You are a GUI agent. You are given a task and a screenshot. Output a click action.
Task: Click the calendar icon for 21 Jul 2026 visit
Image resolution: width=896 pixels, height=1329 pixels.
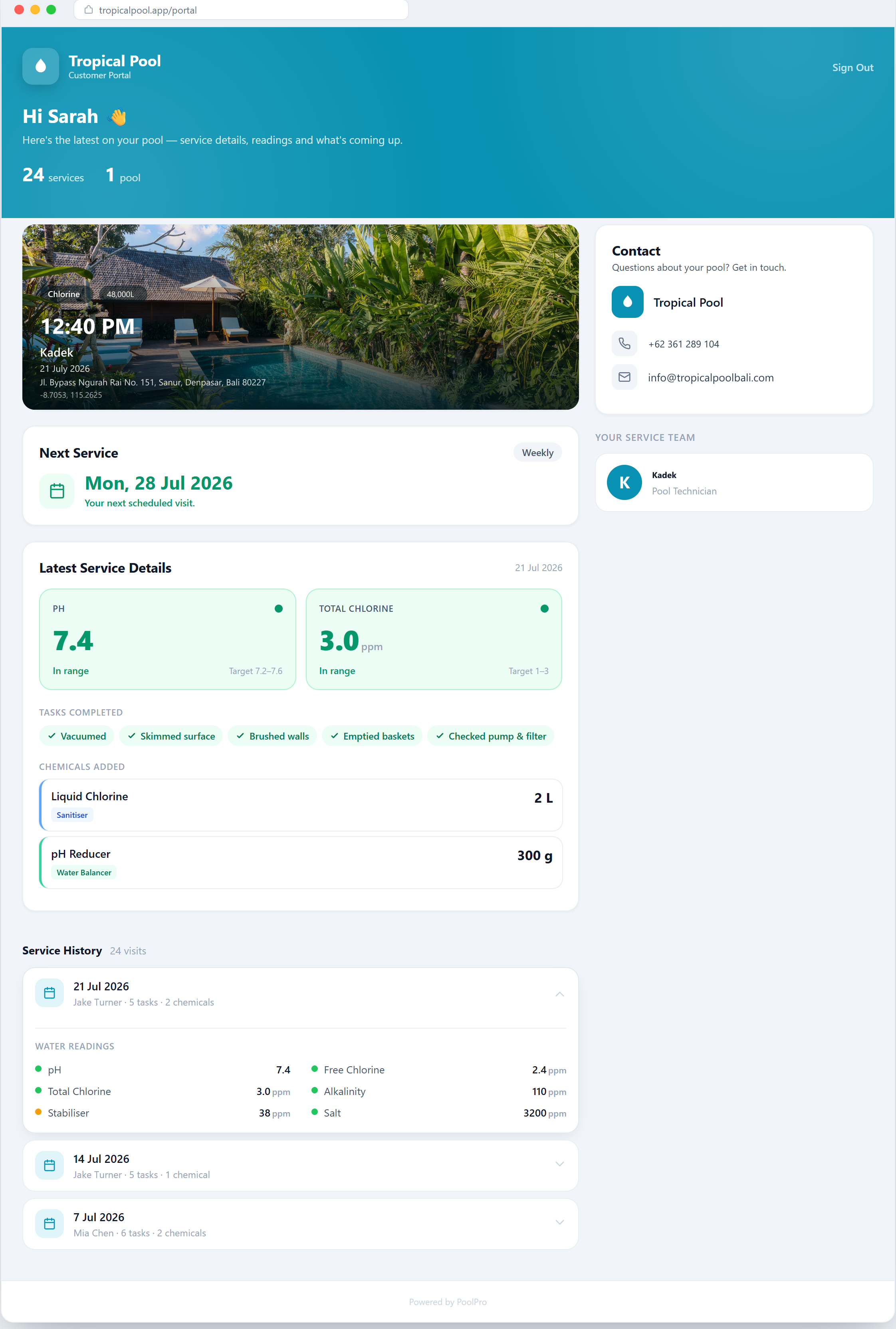50,993
